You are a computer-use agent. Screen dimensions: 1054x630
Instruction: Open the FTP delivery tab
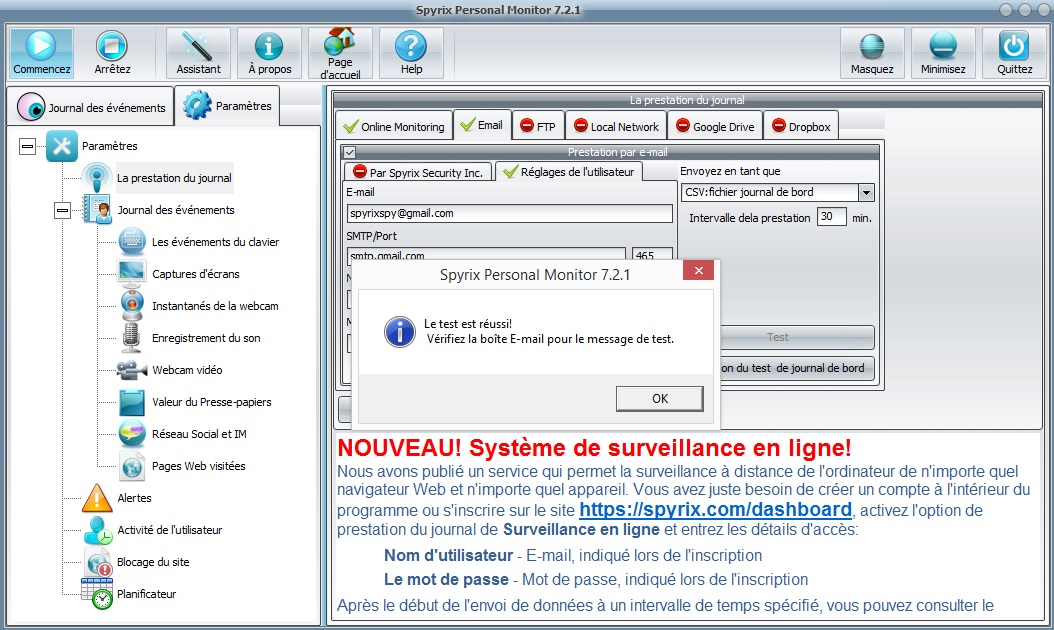538,126
